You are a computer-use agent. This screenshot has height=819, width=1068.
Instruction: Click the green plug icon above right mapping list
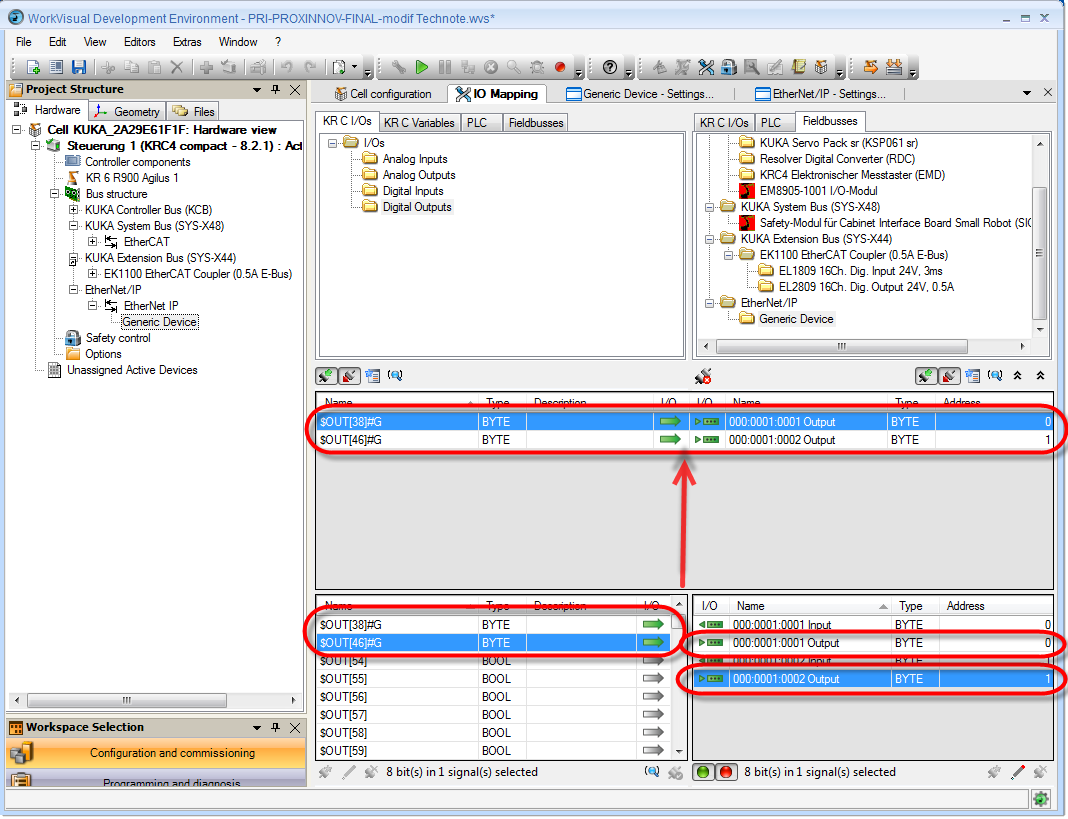tap(926, 375)
